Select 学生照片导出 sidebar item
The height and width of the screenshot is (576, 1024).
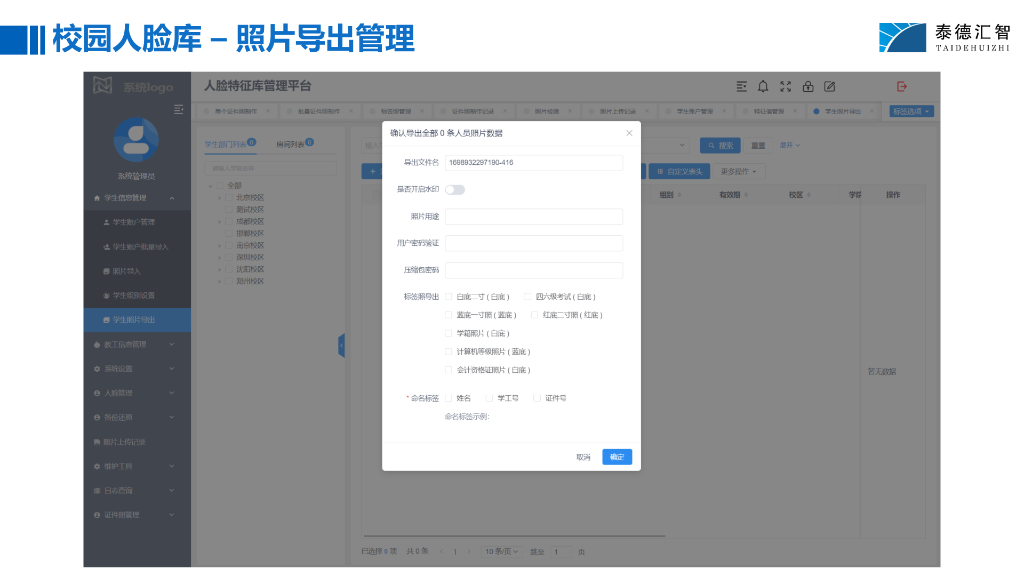point(137,320)
